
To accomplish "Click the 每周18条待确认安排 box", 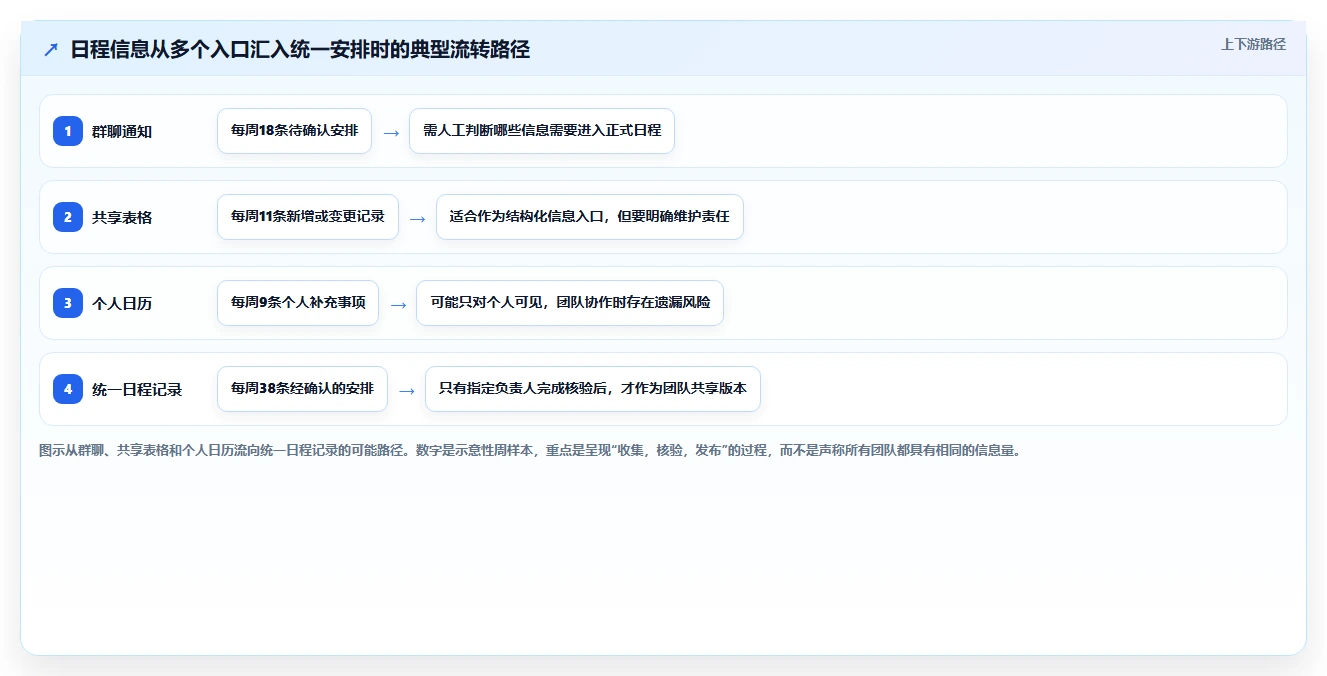I will tap(294, 131).
